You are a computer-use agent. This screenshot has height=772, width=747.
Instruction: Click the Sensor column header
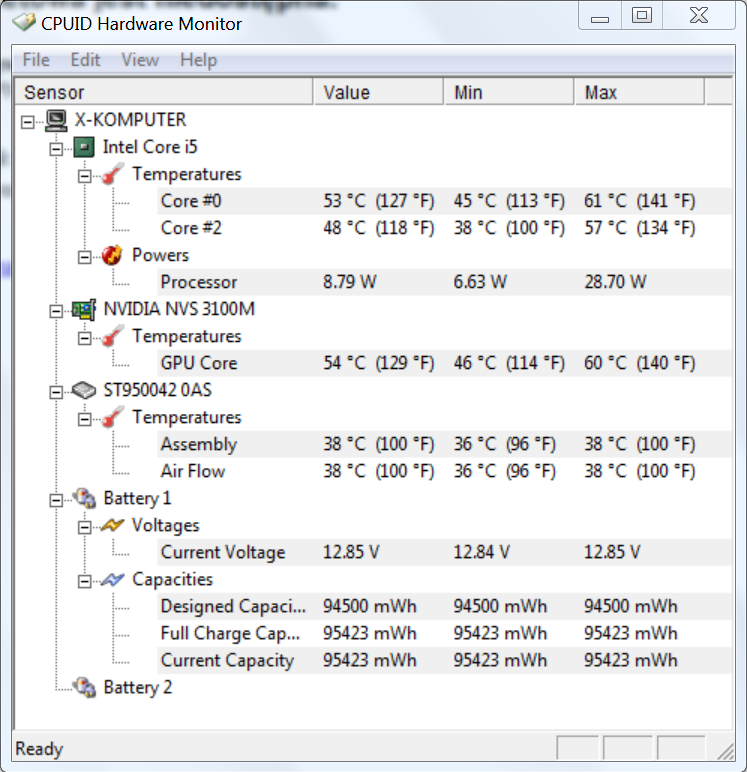[x=164, y=92]
